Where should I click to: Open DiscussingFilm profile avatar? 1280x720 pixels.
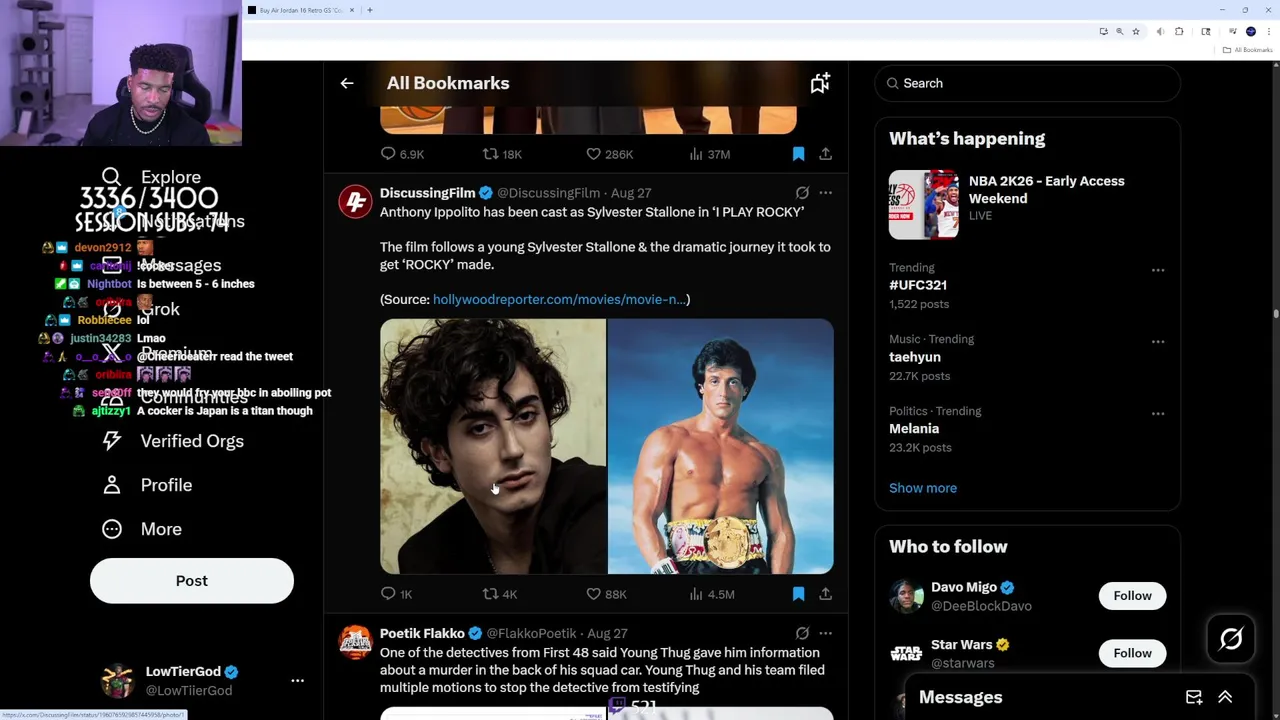[355, 201]
